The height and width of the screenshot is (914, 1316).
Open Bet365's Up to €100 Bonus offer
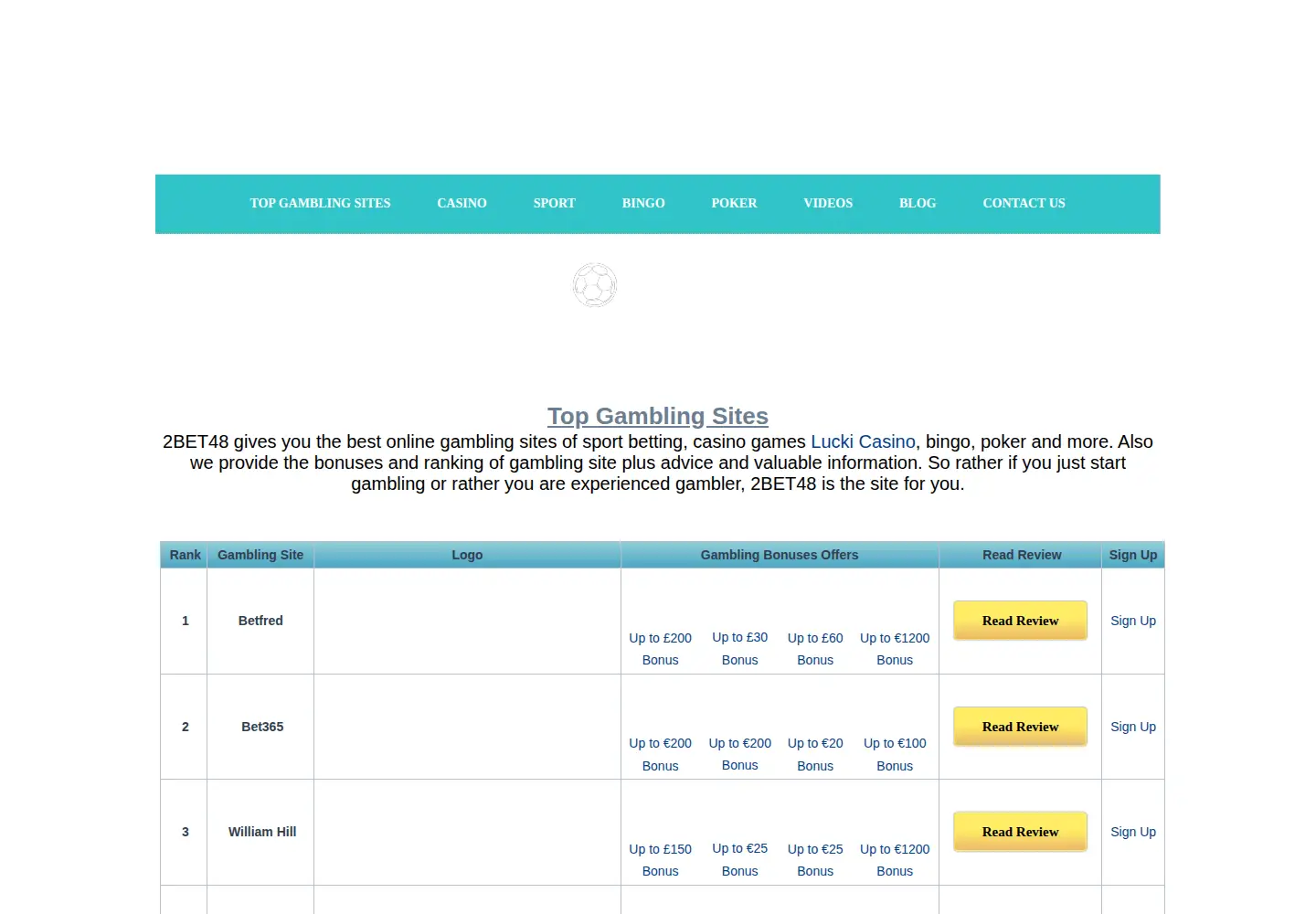(x=895, y=754)
